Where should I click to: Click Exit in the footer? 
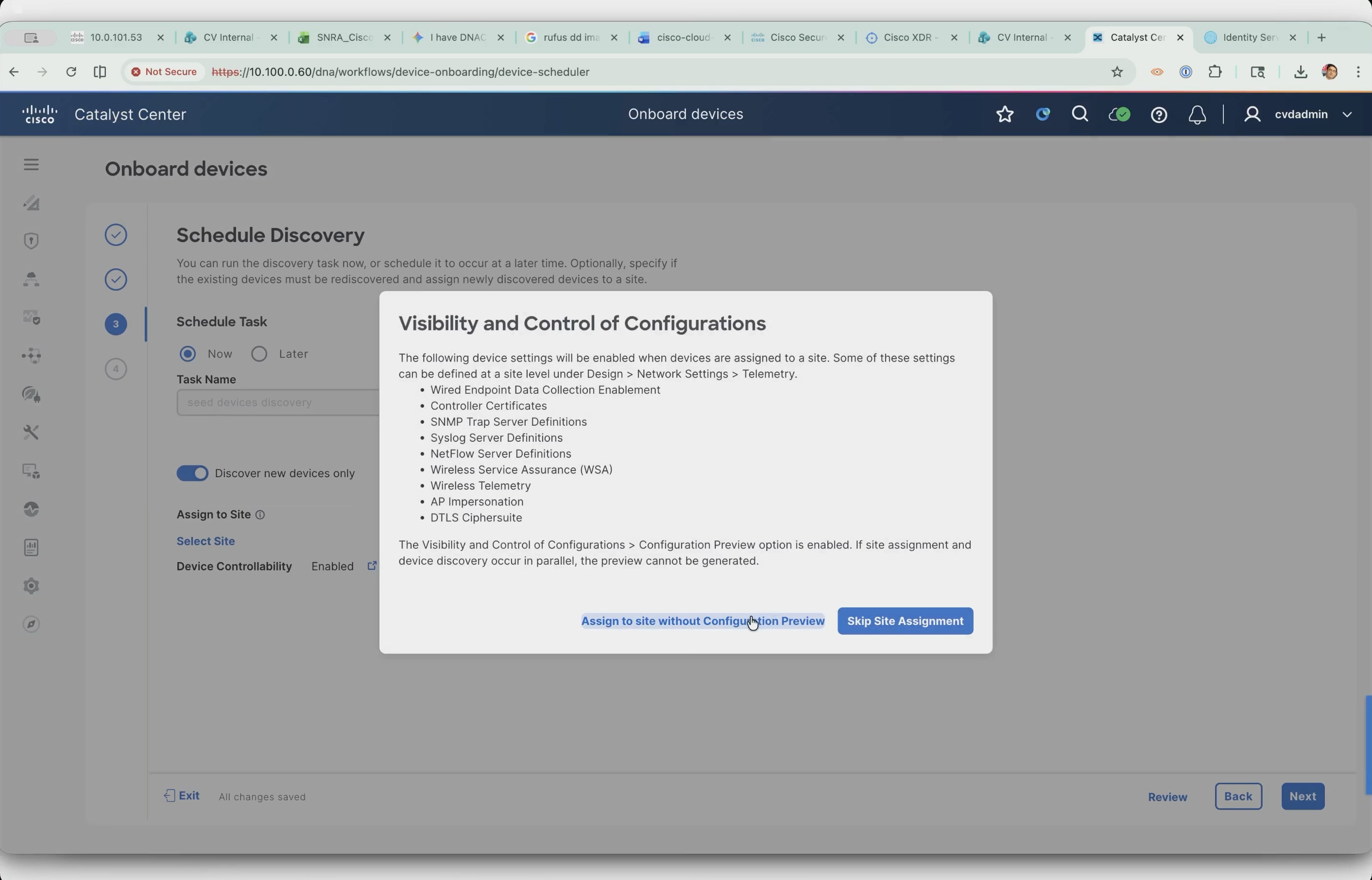click(182, 796)
